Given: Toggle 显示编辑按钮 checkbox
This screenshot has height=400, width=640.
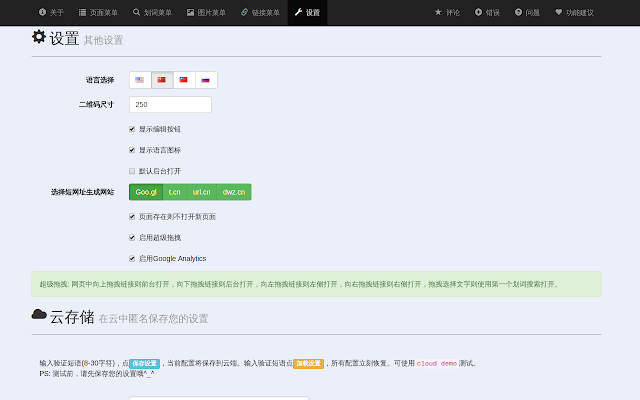Looking at the screenshot, I should (x=132, y=129).
